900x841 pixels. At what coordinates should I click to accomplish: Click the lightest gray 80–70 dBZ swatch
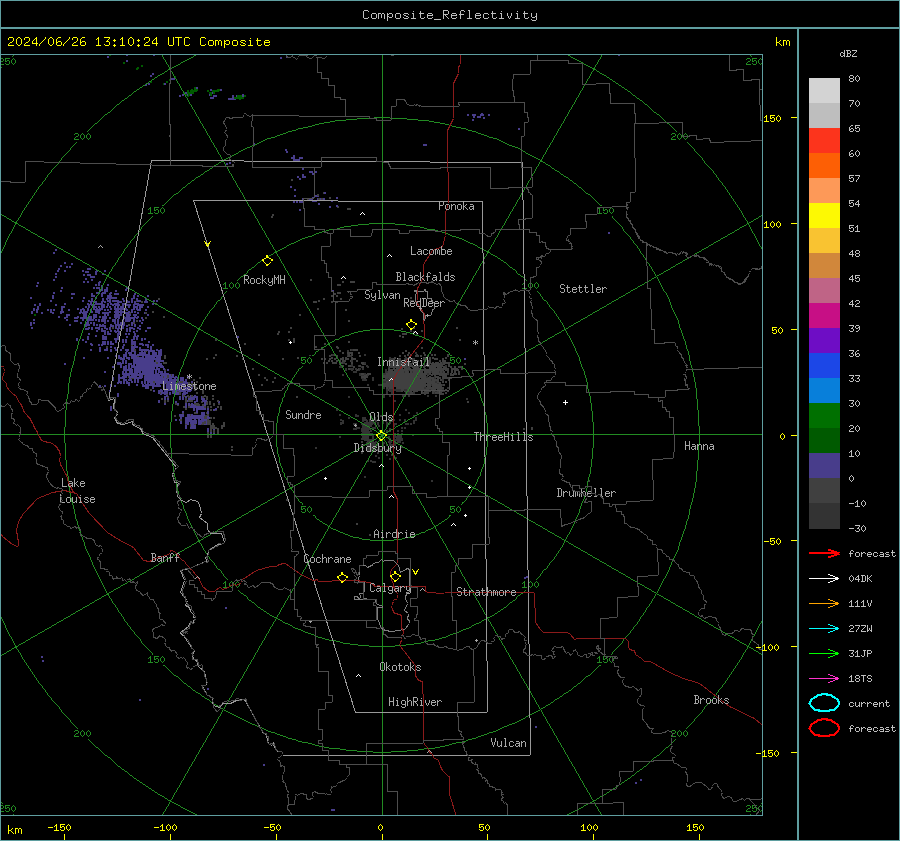coord(824,91)
